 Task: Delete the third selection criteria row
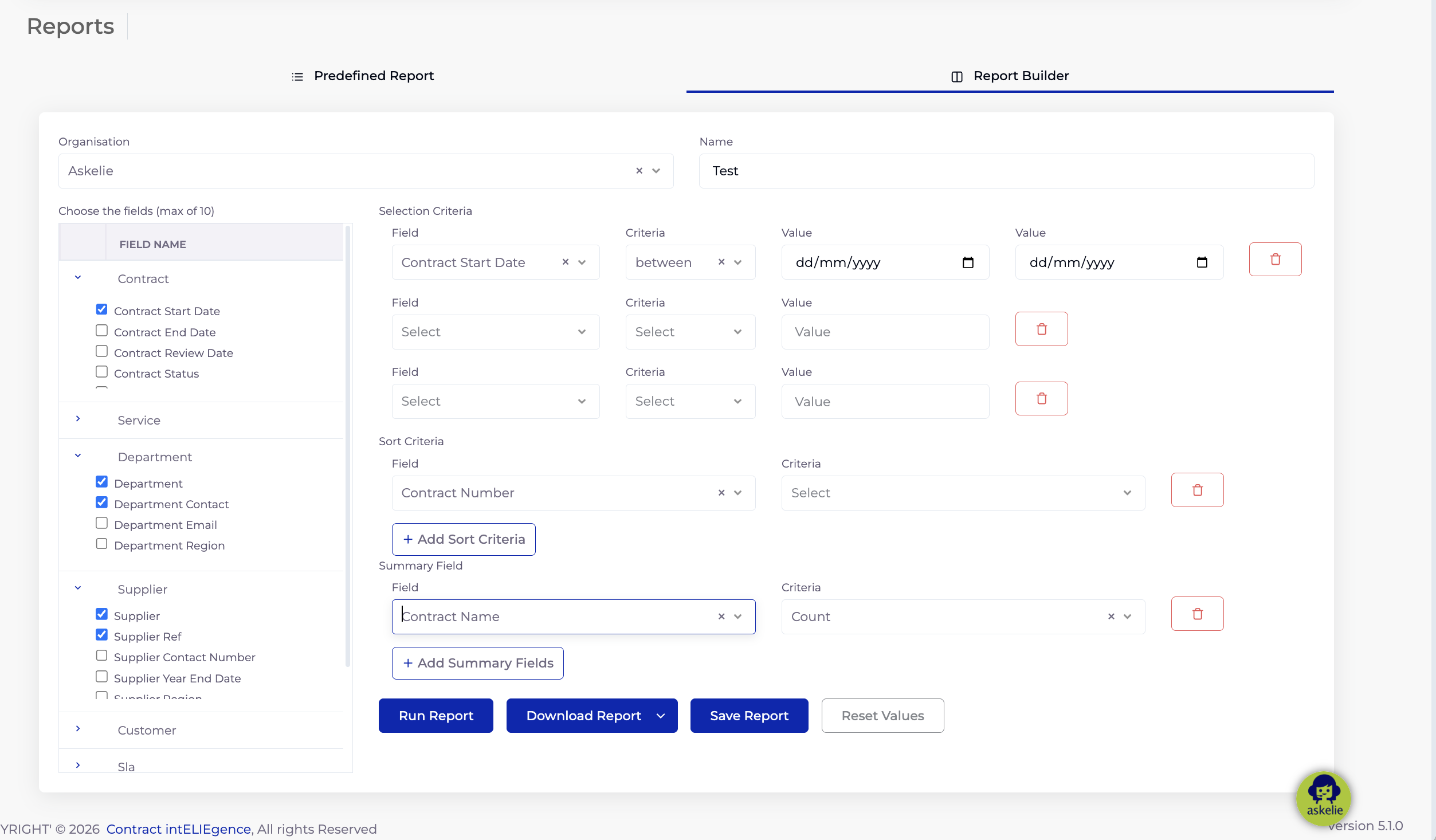pos(1041,398)
